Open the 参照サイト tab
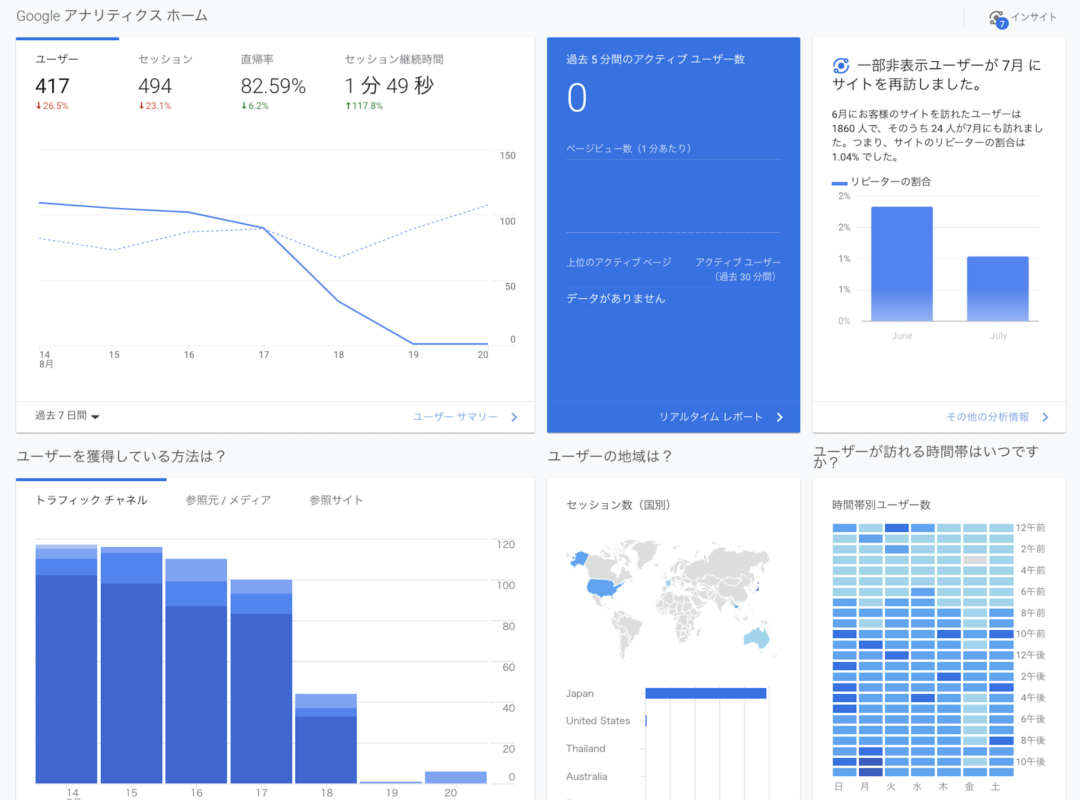 336,500
